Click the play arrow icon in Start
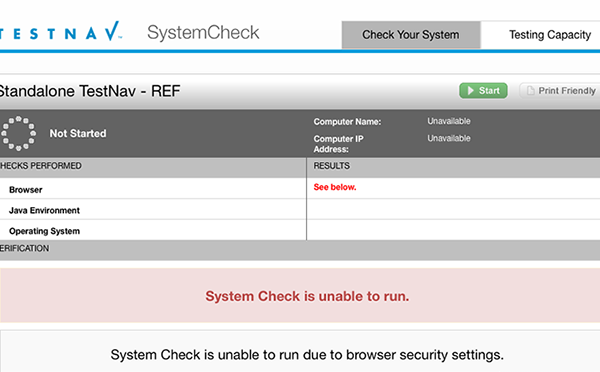 pyautogui.click(x=471, y=91)
